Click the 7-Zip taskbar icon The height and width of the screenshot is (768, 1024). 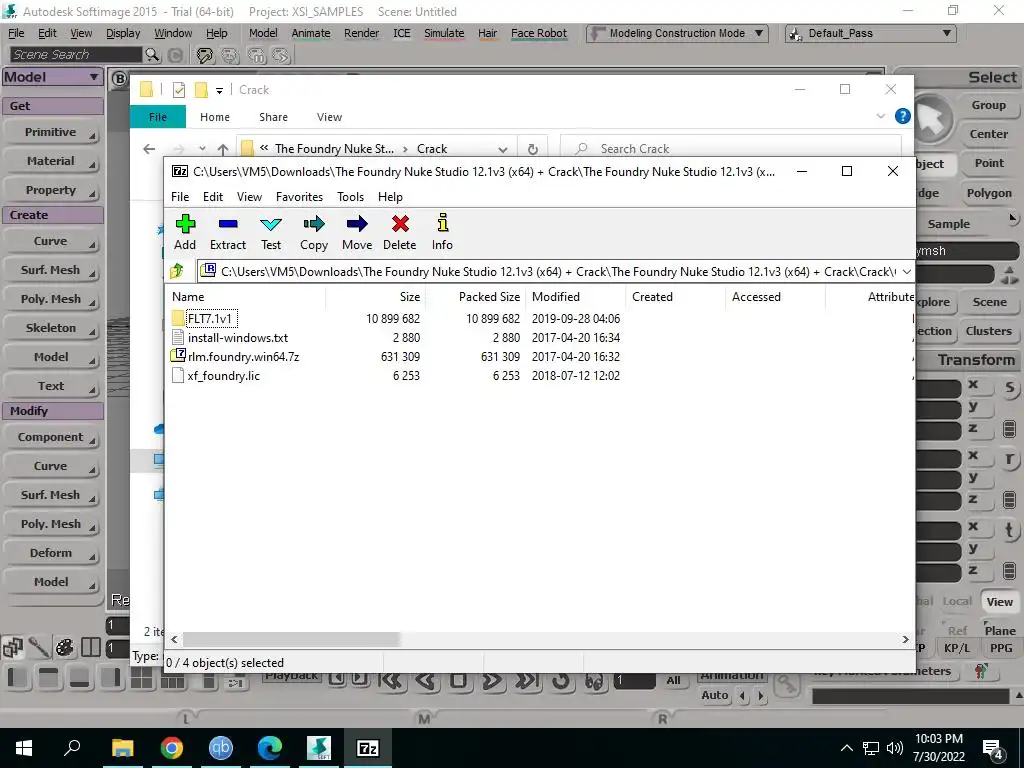coord(368,748)
